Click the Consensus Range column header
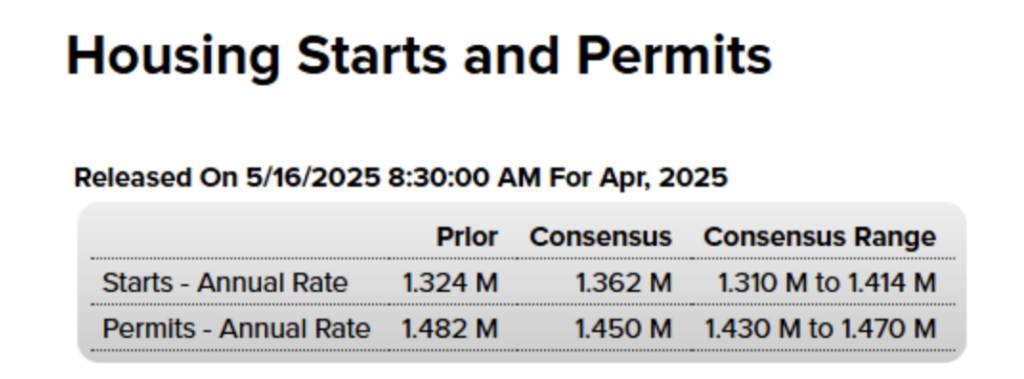The height and width of the screenshot is (379, 1024). tap(820, 237)
